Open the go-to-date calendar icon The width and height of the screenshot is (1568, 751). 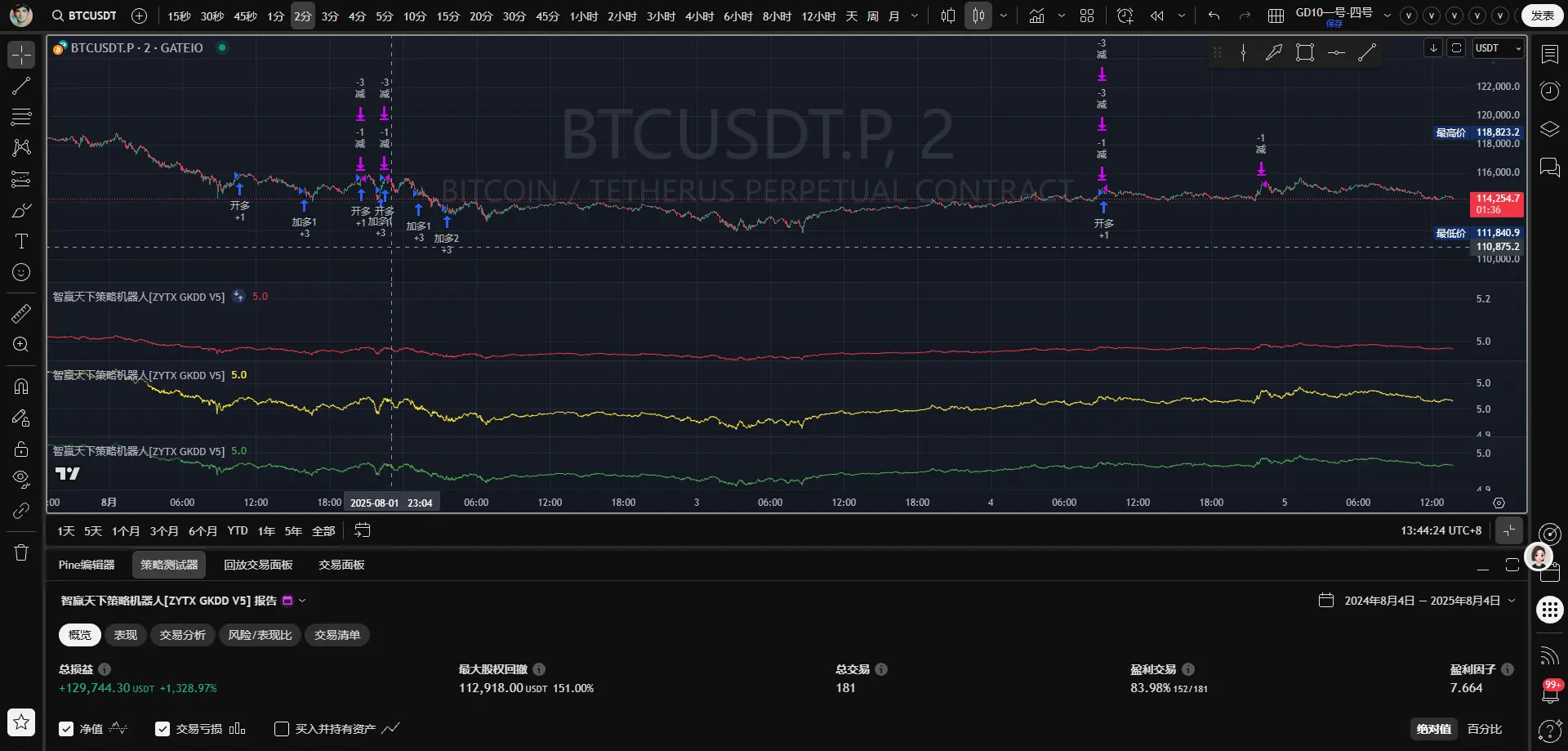point(363,530)
